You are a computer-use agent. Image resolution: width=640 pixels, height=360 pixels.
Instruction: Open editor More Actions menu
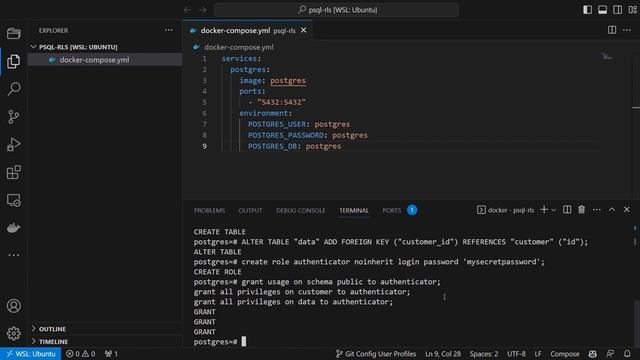[x=627, y=30]
